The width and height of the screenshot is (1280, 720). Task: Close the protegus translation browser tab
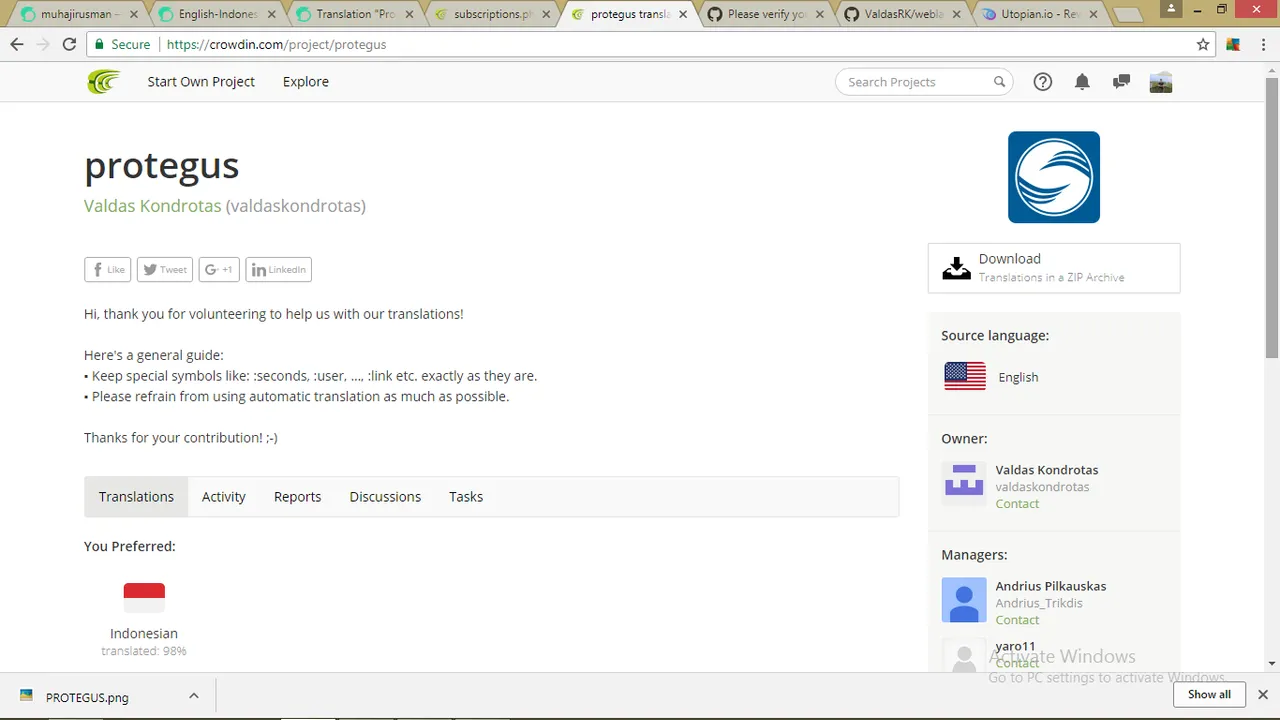(683, 15)
